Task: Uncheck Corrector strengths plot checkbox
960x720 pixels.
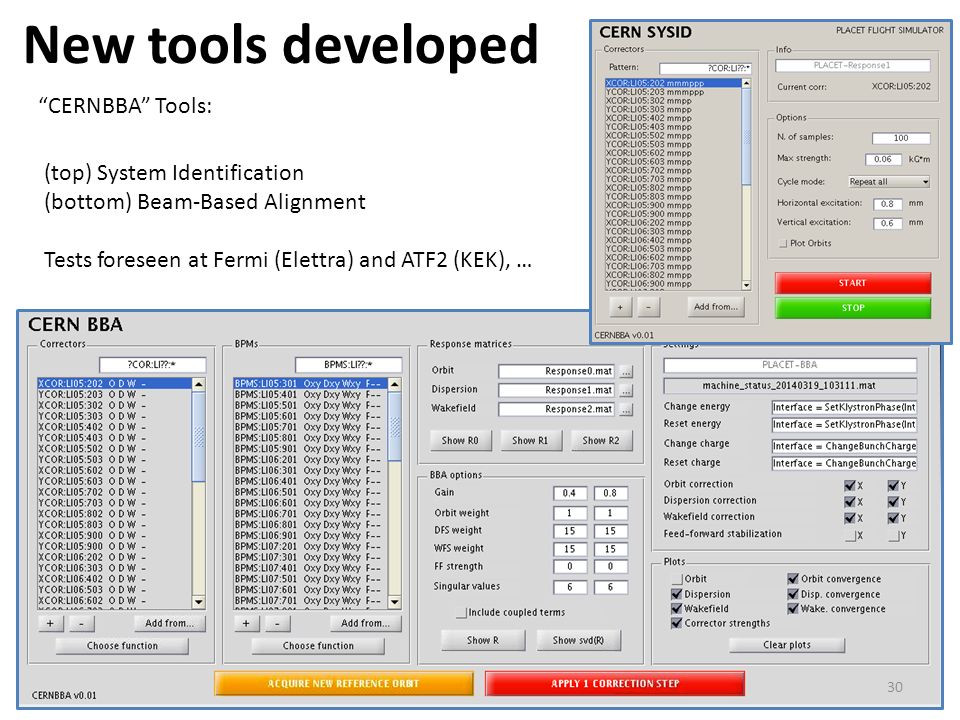Action: point(677,623)
